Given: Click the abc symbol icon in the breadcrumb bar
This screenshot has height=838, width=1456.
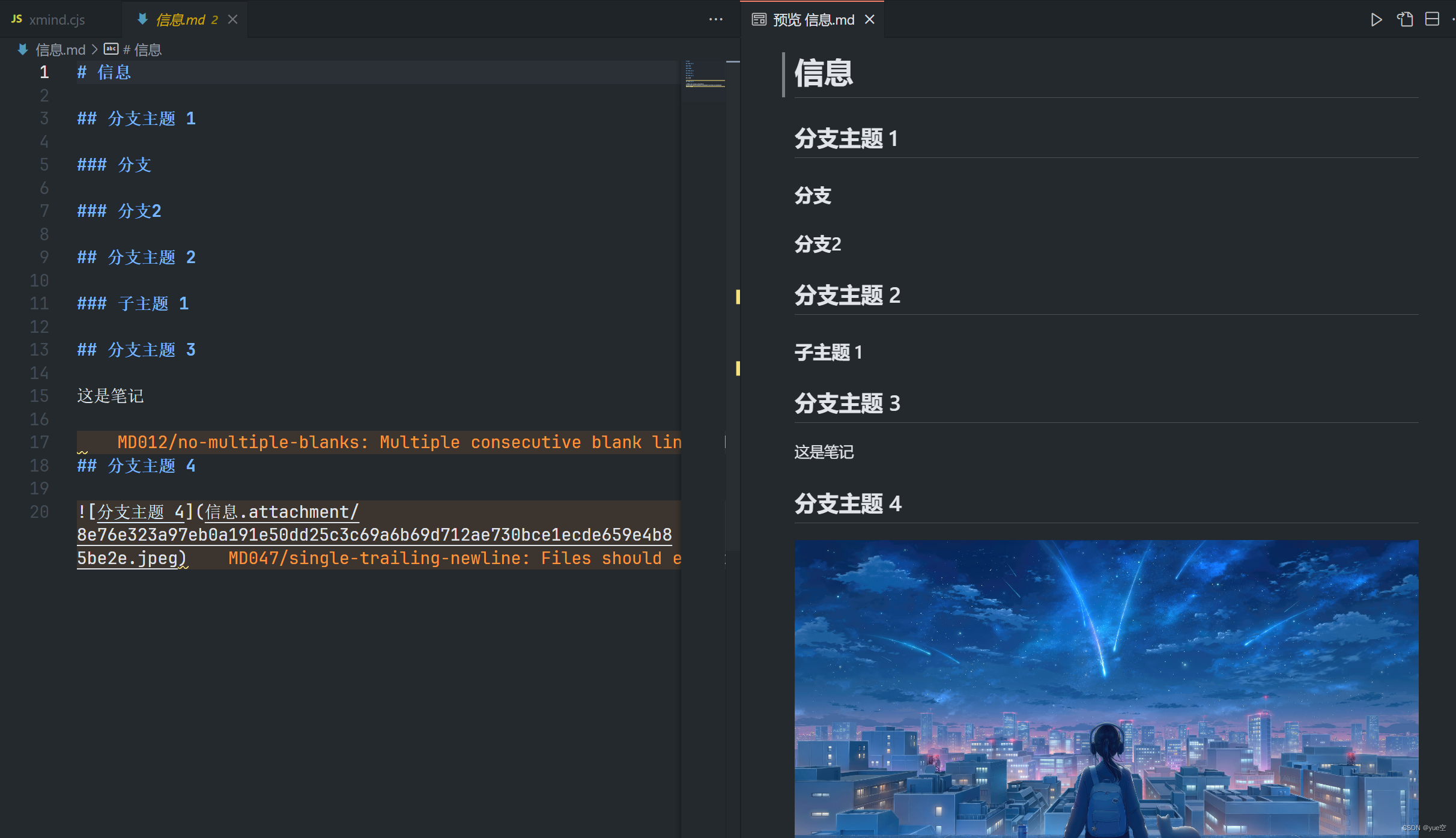Looking at the screenshot, I should [x=111, y=49].
